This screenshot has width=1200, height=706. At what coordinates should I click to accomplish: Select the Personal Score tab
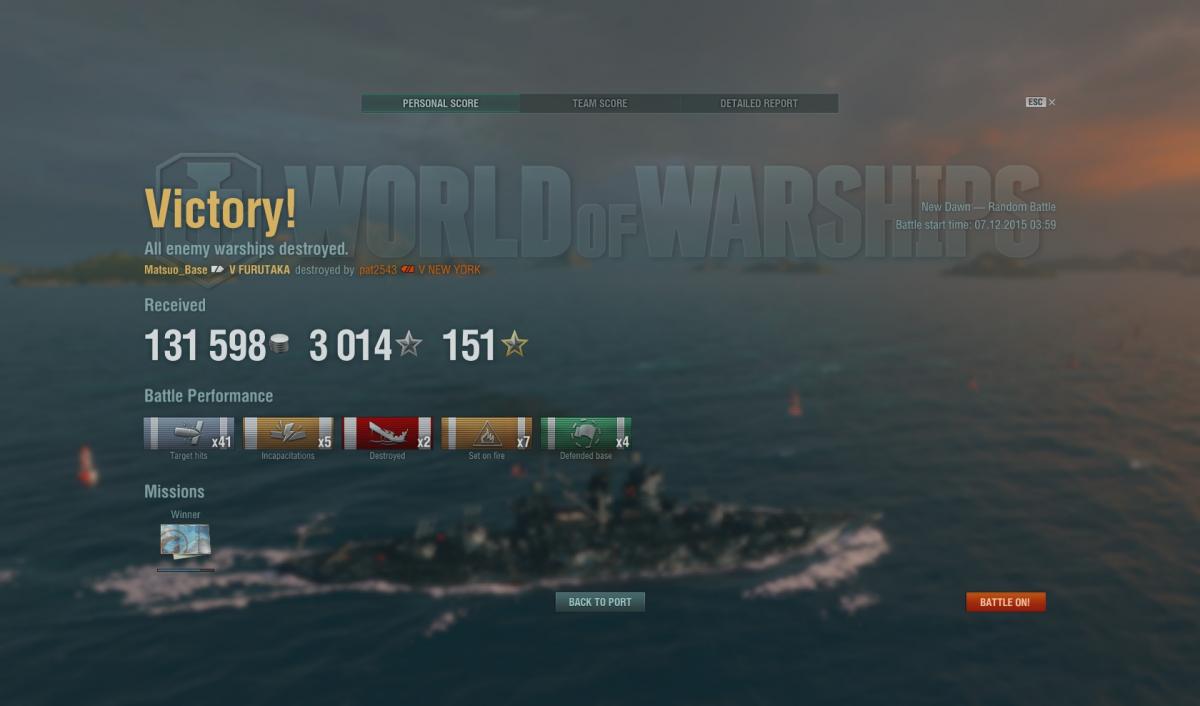(x=441, y=104)
